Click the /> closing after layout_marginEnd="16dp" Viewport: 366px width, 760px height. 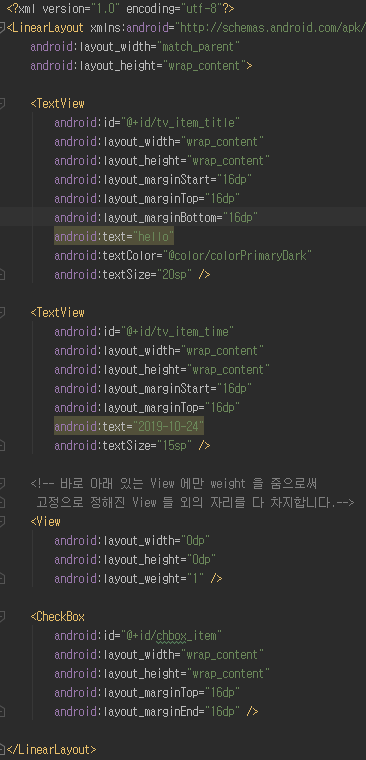point(252,712)
